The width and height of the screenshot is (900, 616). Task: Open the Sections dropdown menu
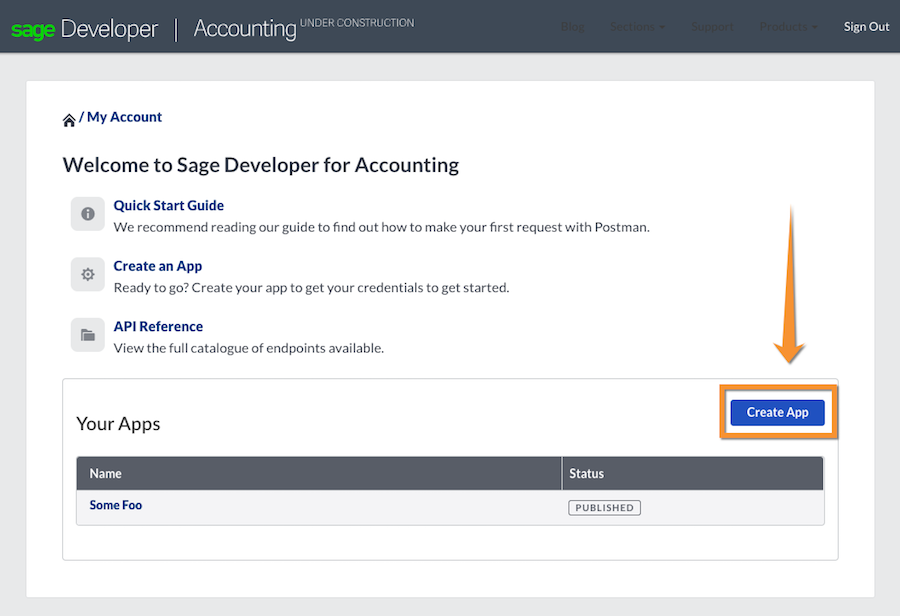coord(637,26)
